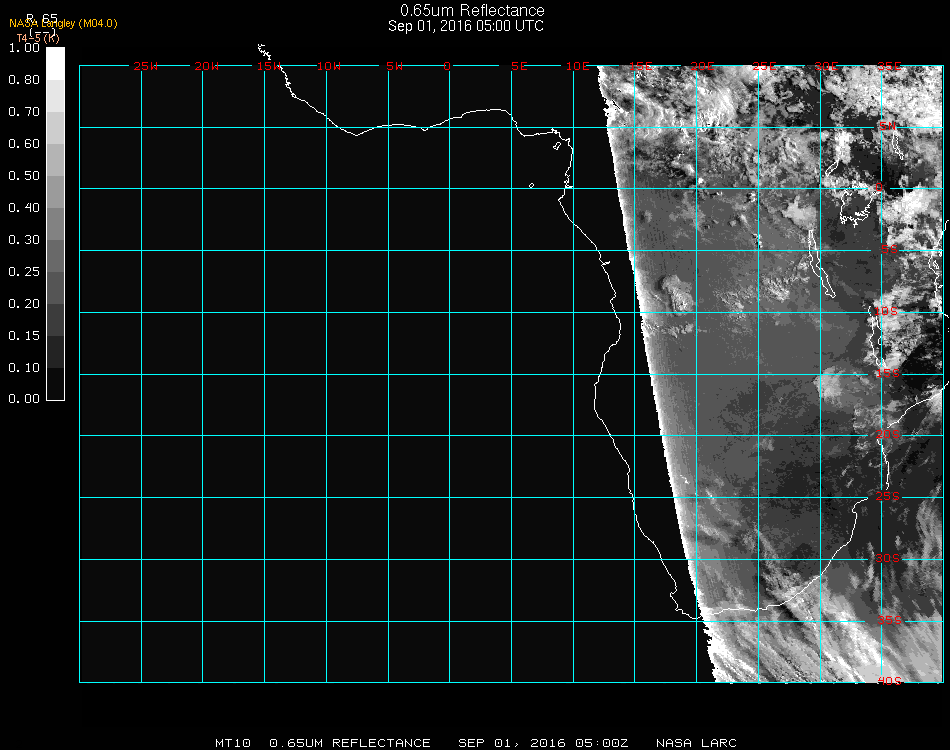Click the colorbar value "0.25"
The height and width of the screenshot is (750, 950).
click(24, 272)
